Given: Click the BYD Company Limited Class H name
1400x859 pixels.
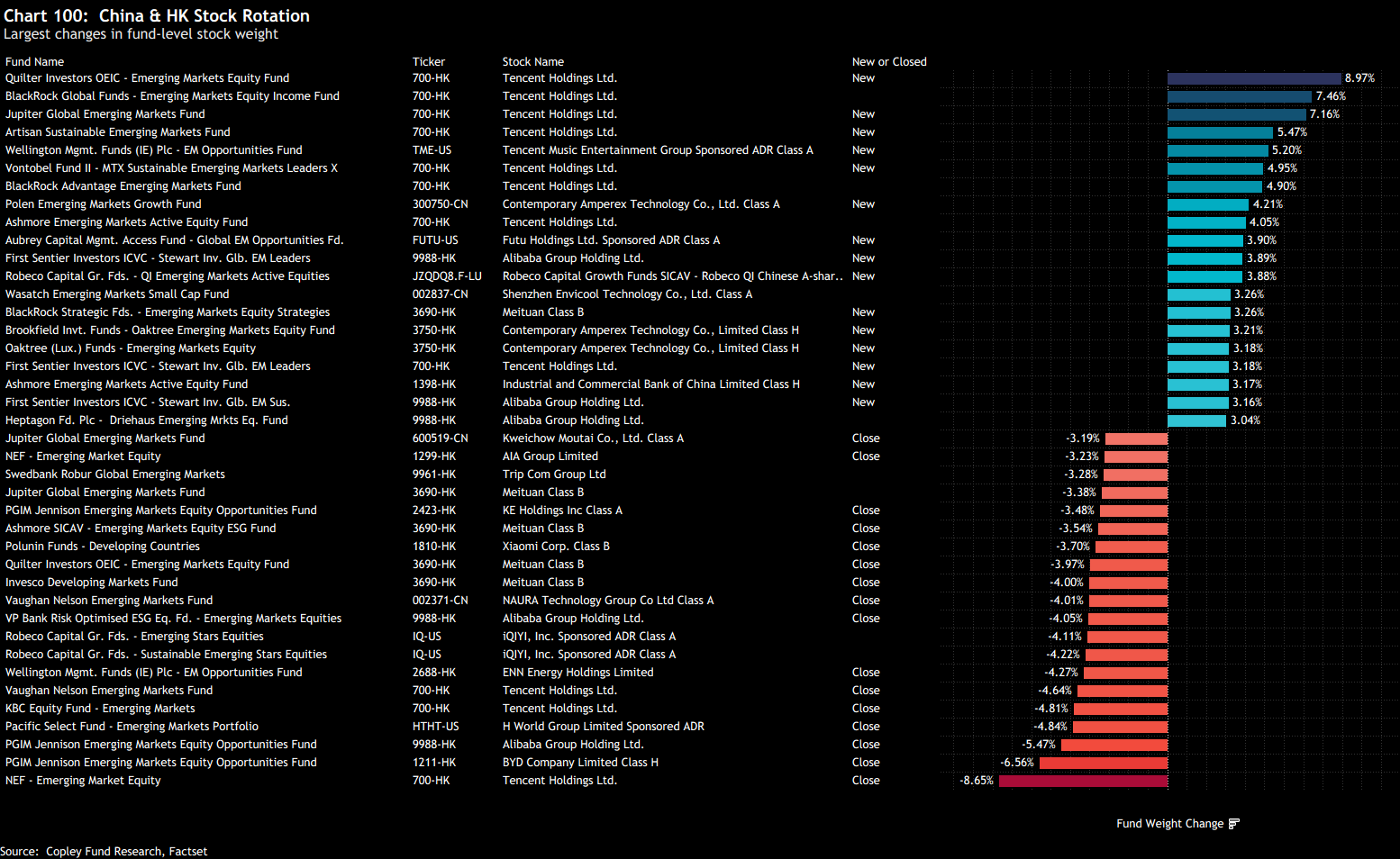Looking at the screenshot, I should (x=580, y=763).
